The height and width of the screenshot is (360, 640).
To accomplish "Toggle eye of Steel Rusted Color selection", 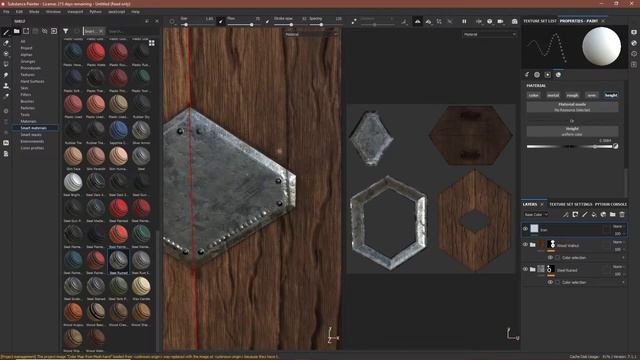I will point(550,282).
